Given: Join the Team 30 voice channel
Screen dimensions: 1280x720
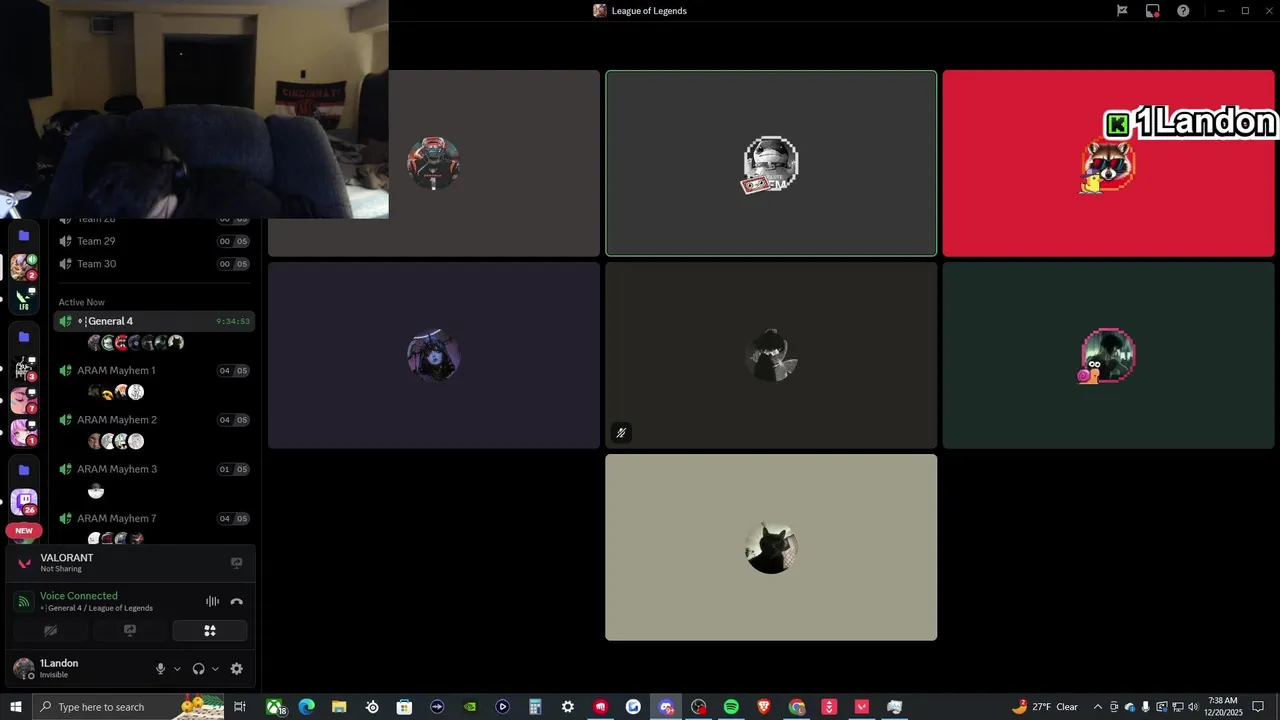Looking at the screenshot, I should [x=154, y=264].
